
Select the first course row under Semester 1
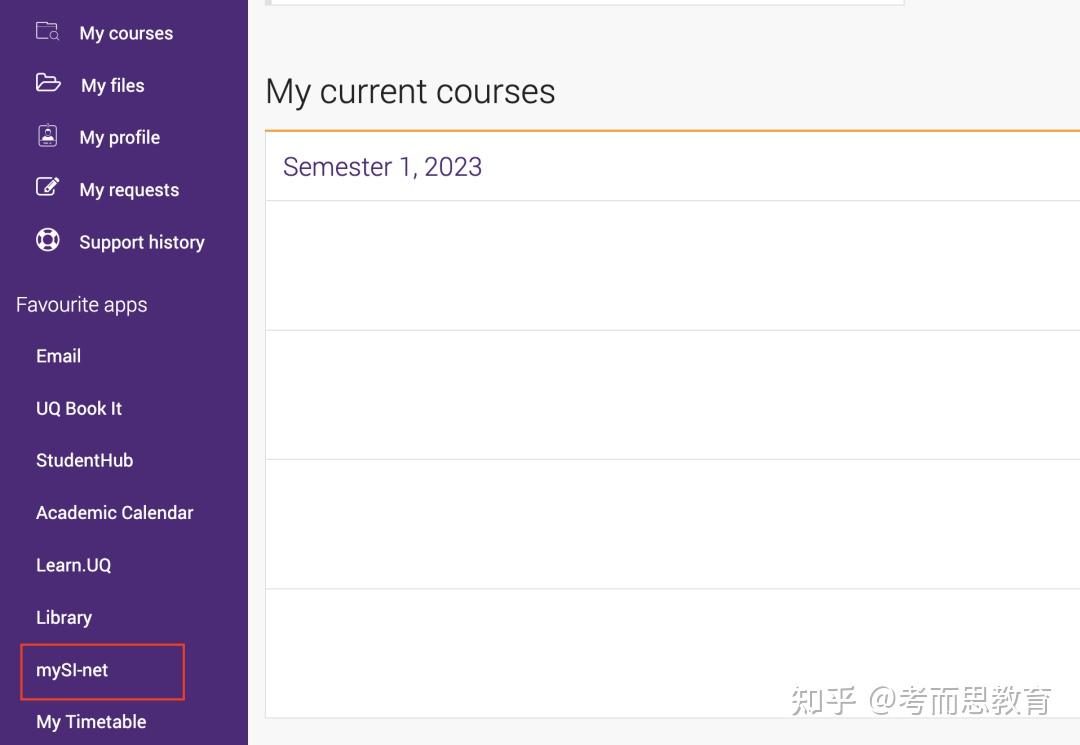pos(672,265)
